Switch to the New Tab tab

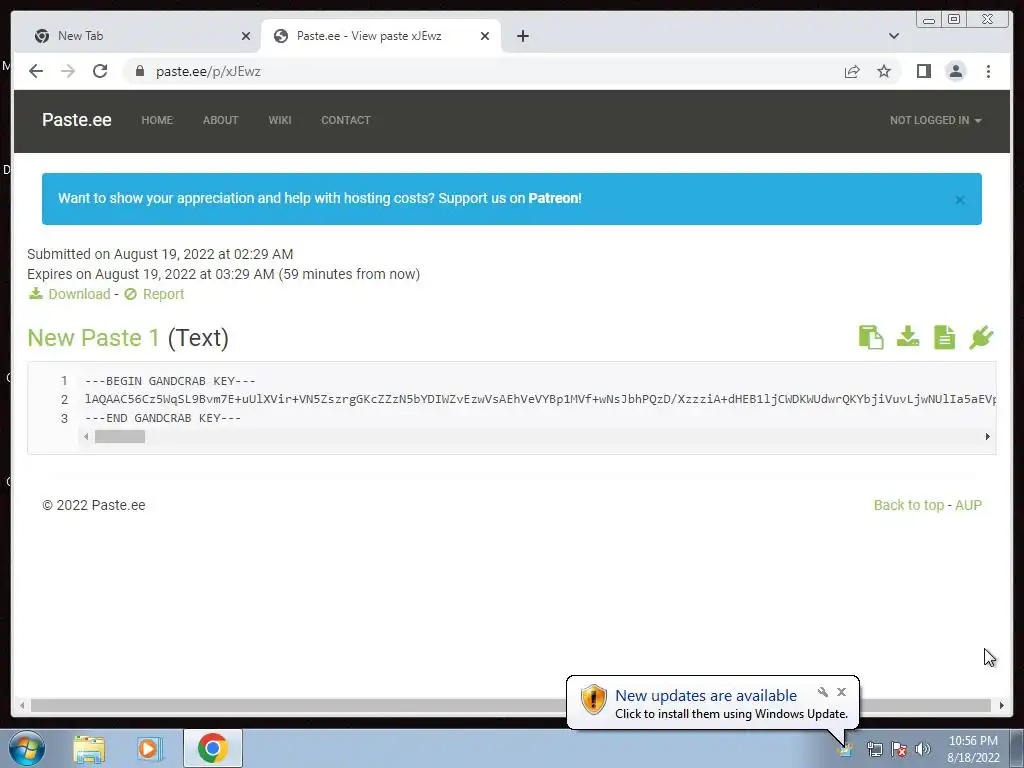tap(141, 36)
